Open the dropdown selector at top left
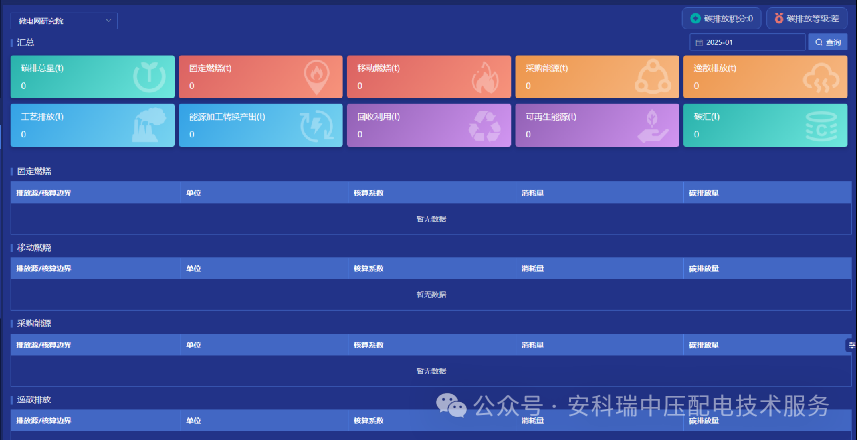 pos(65,20)
